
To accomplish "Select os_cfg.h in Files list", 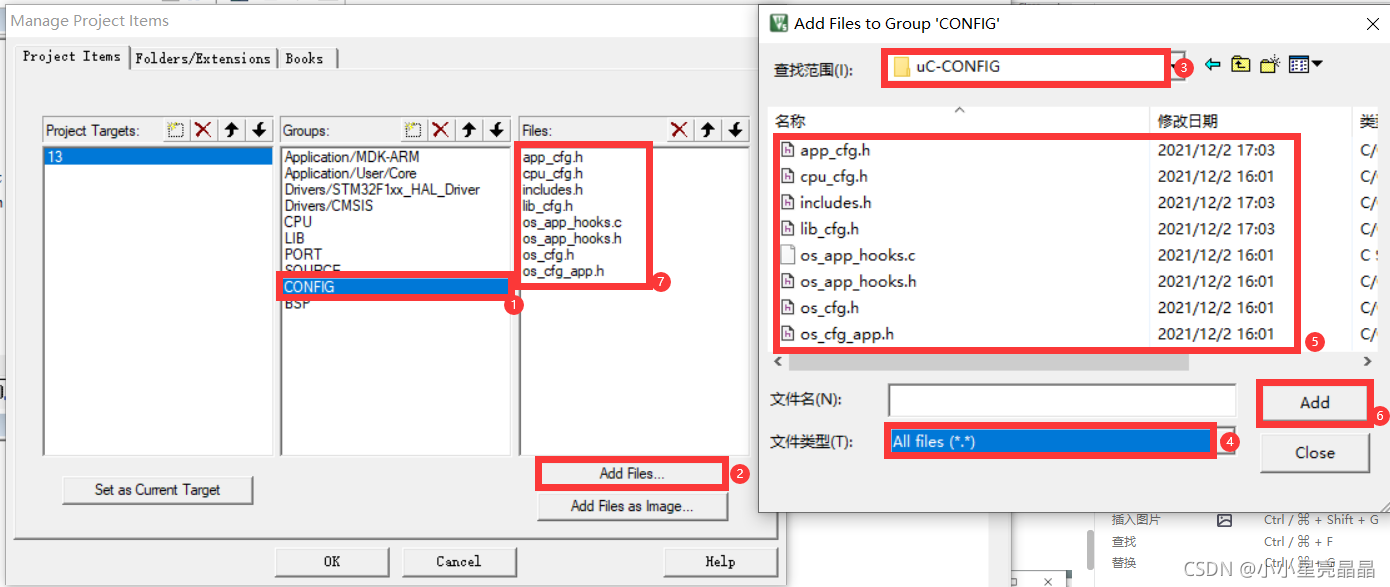I will (x=548, y=255).
